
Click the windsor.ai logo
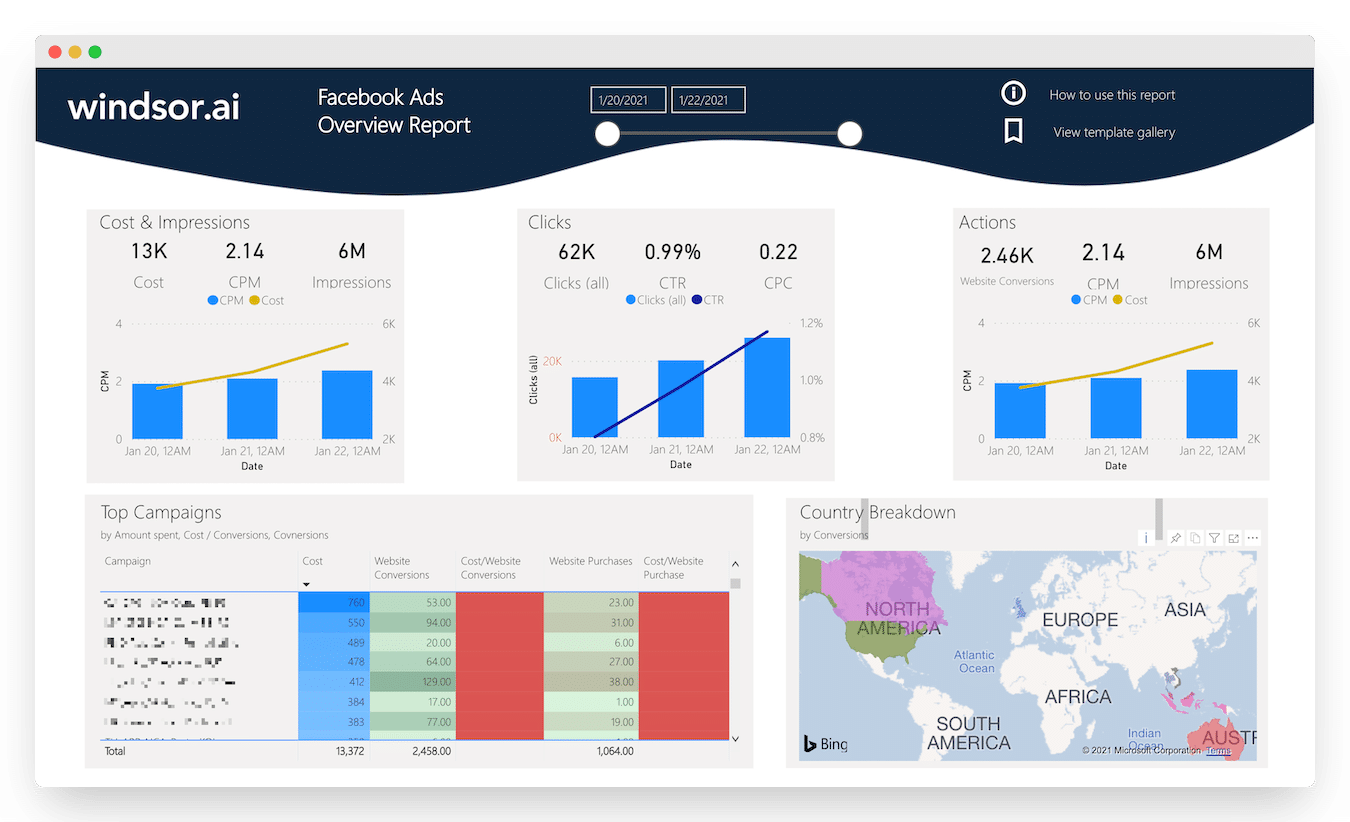(154, 106)
